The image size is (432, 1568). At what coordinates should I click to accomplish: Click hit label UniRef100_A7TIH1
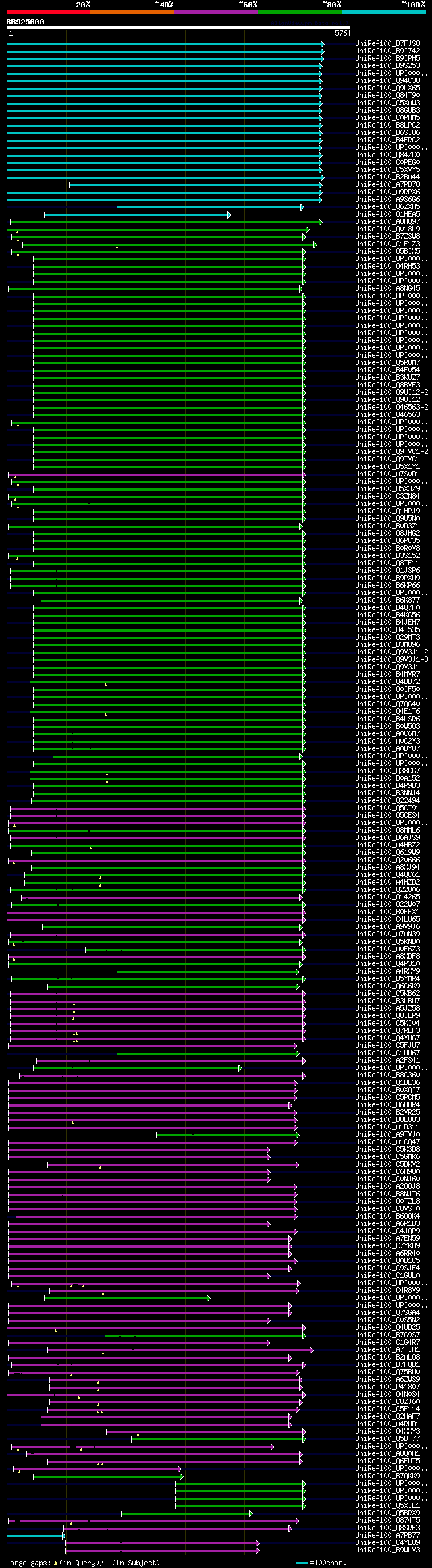pyautogui.click(x=387, y=1350)
